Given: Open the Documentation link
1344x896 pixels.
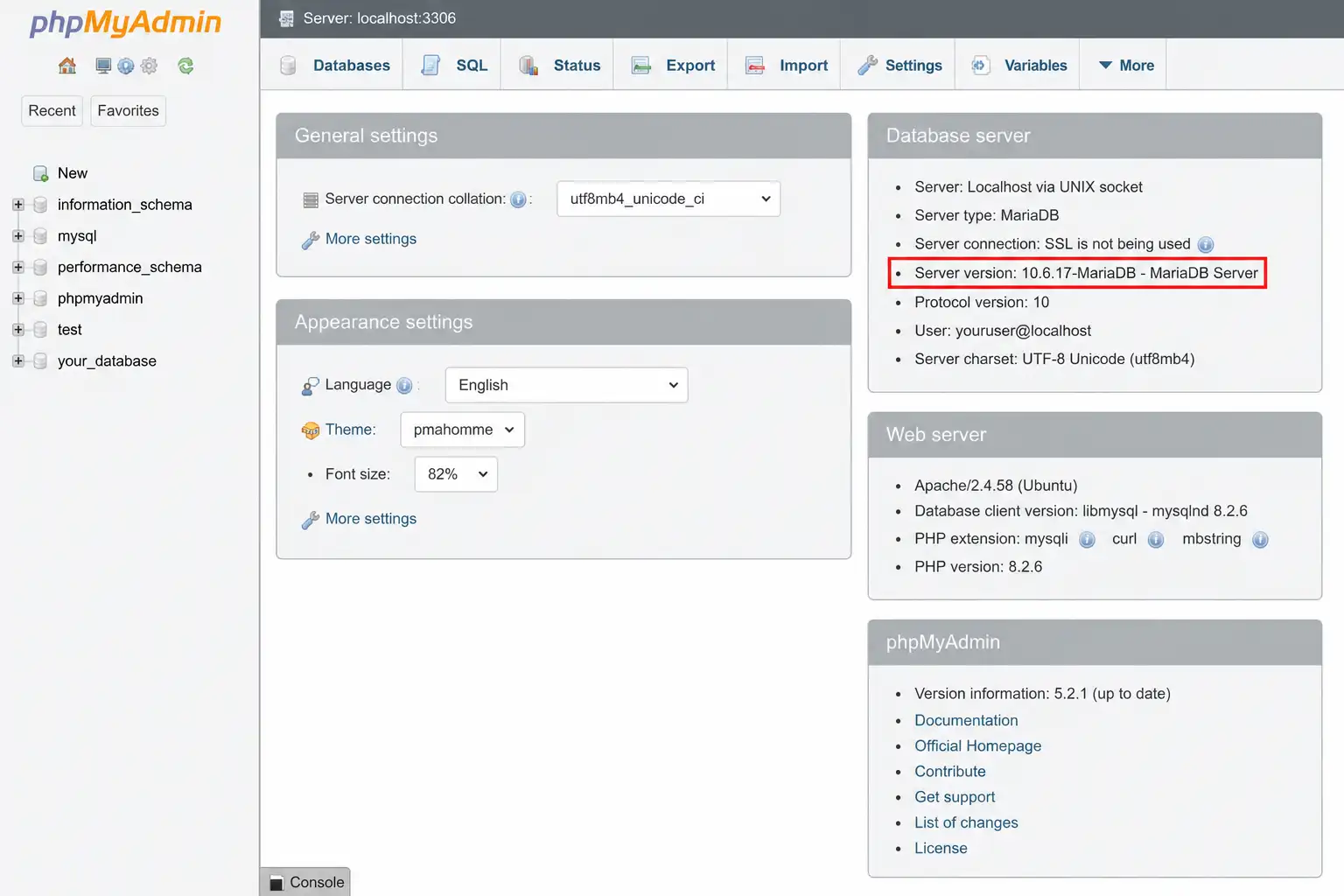Looking at the screenshot, I should [x=966, y=720].
